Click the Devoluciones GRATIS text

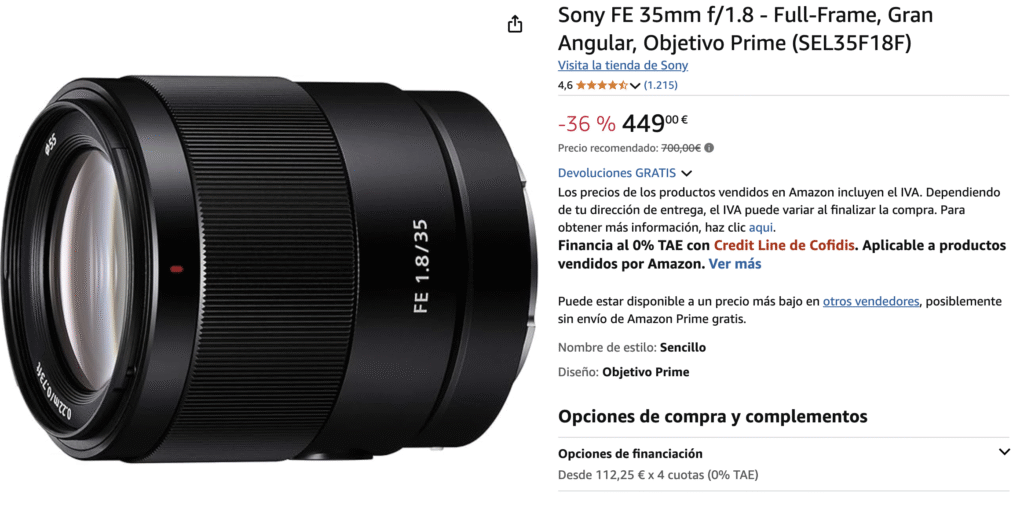point(616,173)
